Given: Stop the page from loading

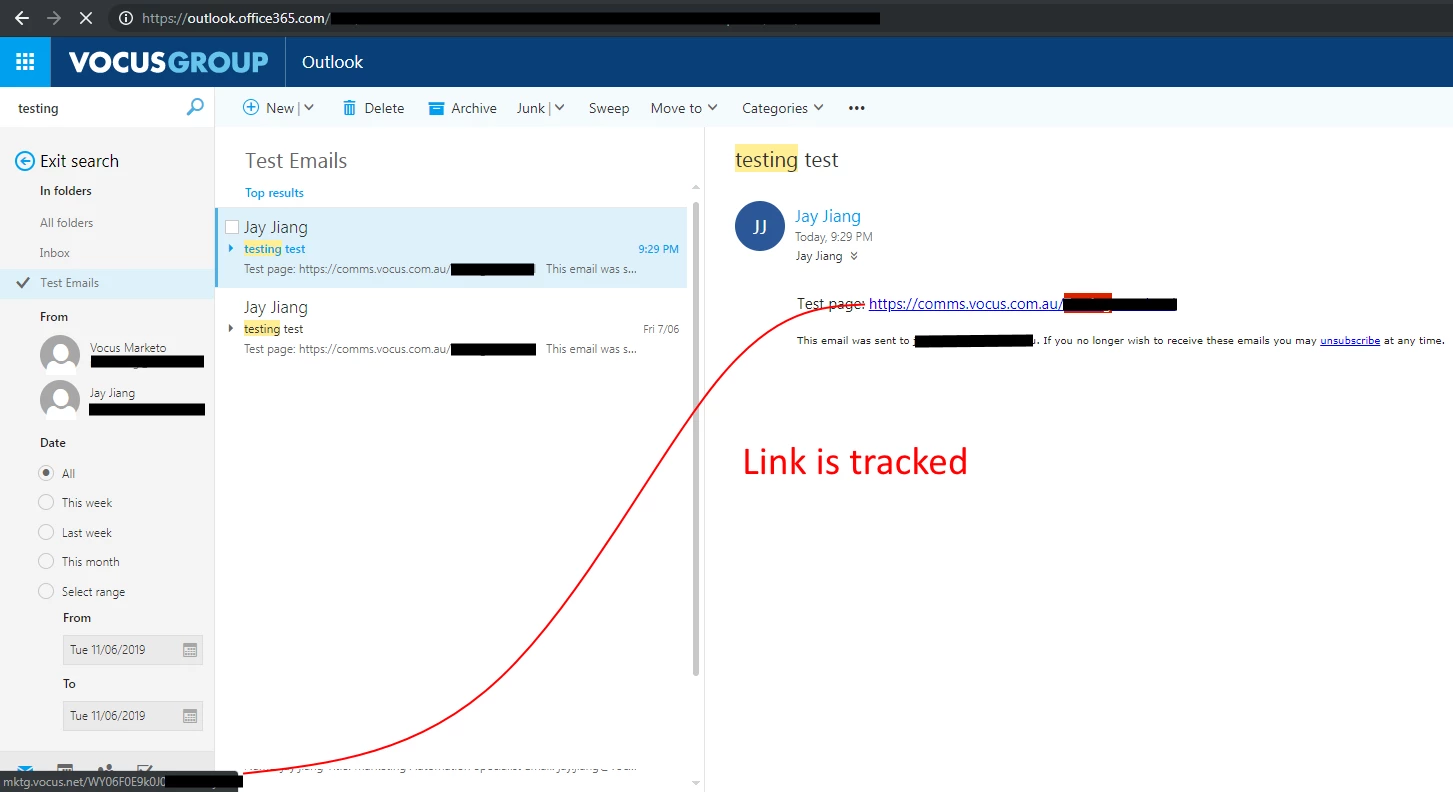Looking at the screenshot, I should click(85, 18).
